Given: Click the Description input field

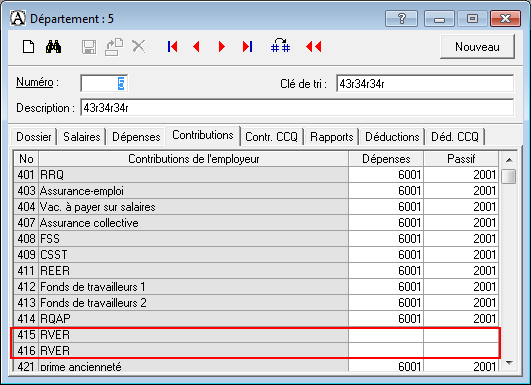Looking at the screenshot, I should (x=297, y=108).
